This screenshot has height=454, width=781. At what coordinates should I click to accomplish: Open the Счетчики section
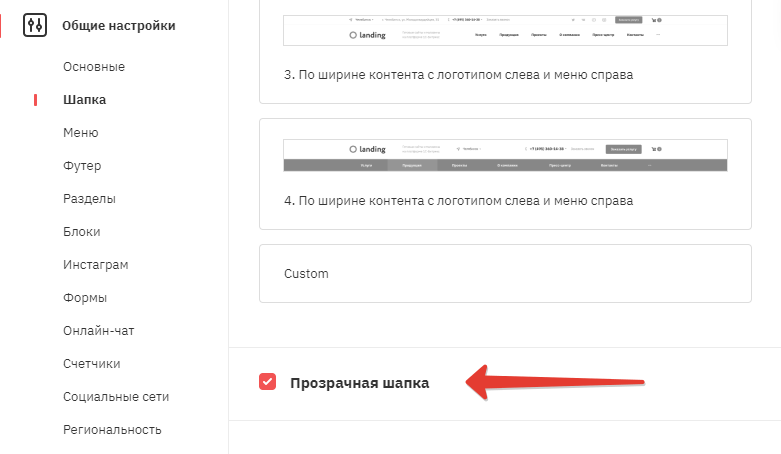[x=92, y=364]
